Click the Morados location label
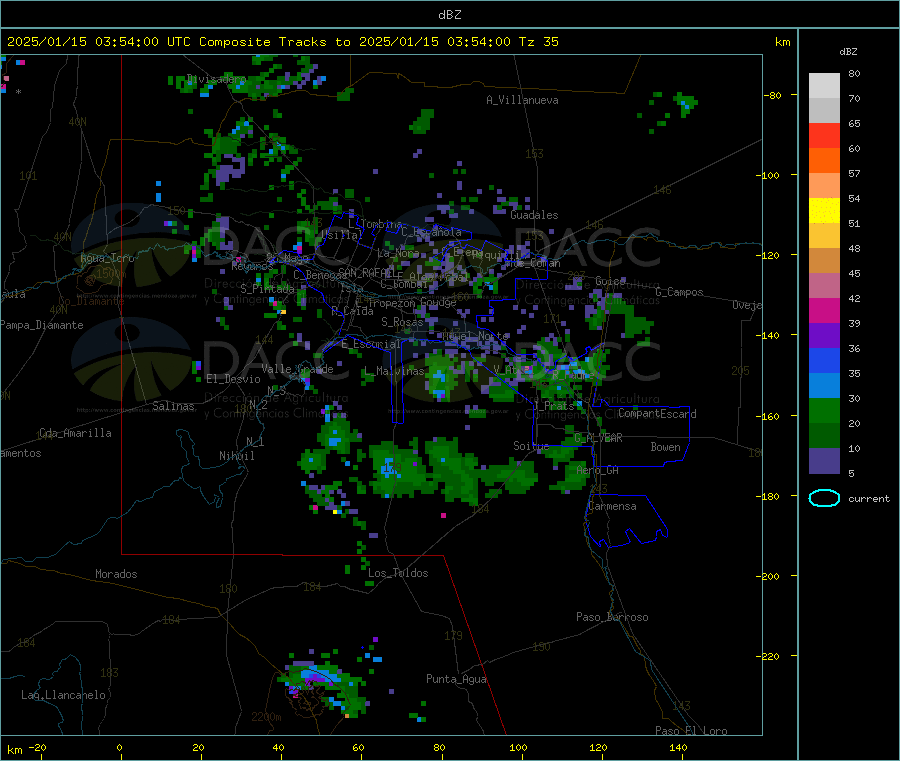The image size is (900, 761). (x=116, y=574)
